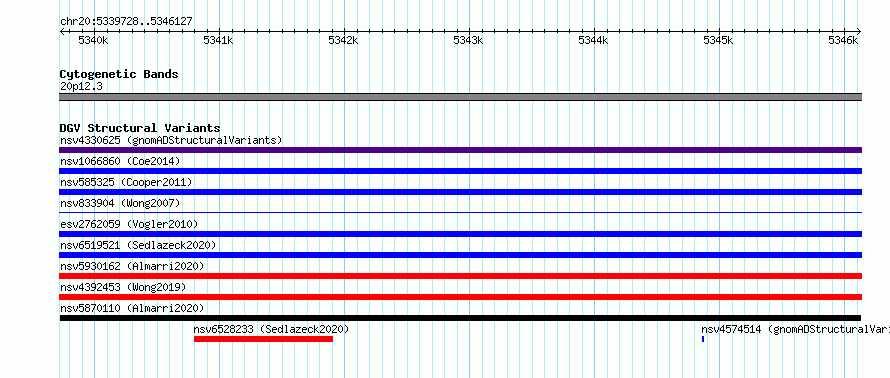This screenshot has width=890, height=378.
Task: Click the chr20:5339728..5346127 coordinate label
Action: pyautogui.click(x=126, y=22)
